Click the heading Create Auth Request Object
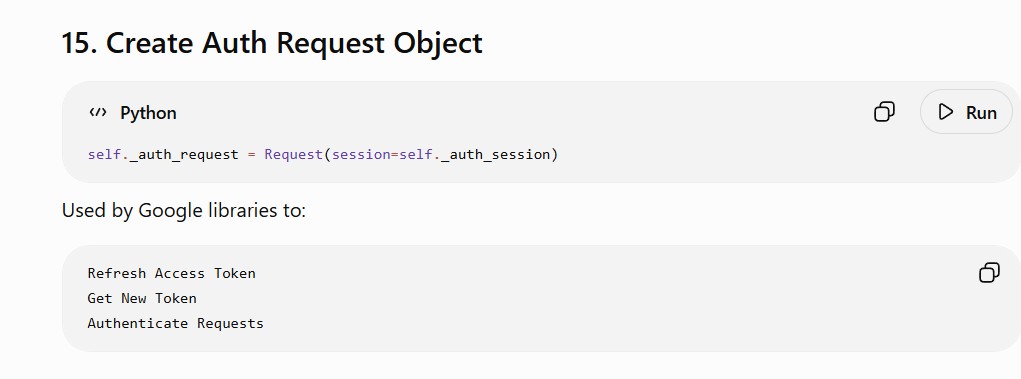Screen dimensions: 1021x379 click(294, 43)
